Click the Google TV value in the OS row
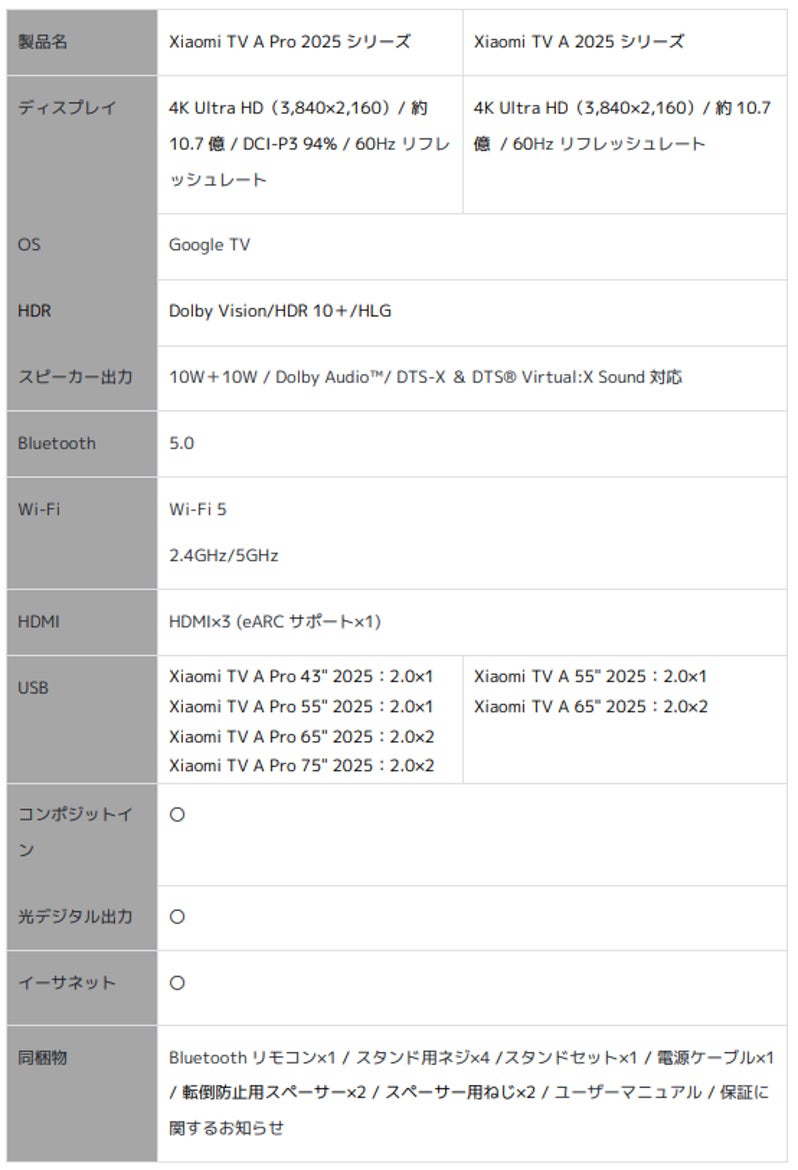798x1170 pixels. (x=210, y=245)
